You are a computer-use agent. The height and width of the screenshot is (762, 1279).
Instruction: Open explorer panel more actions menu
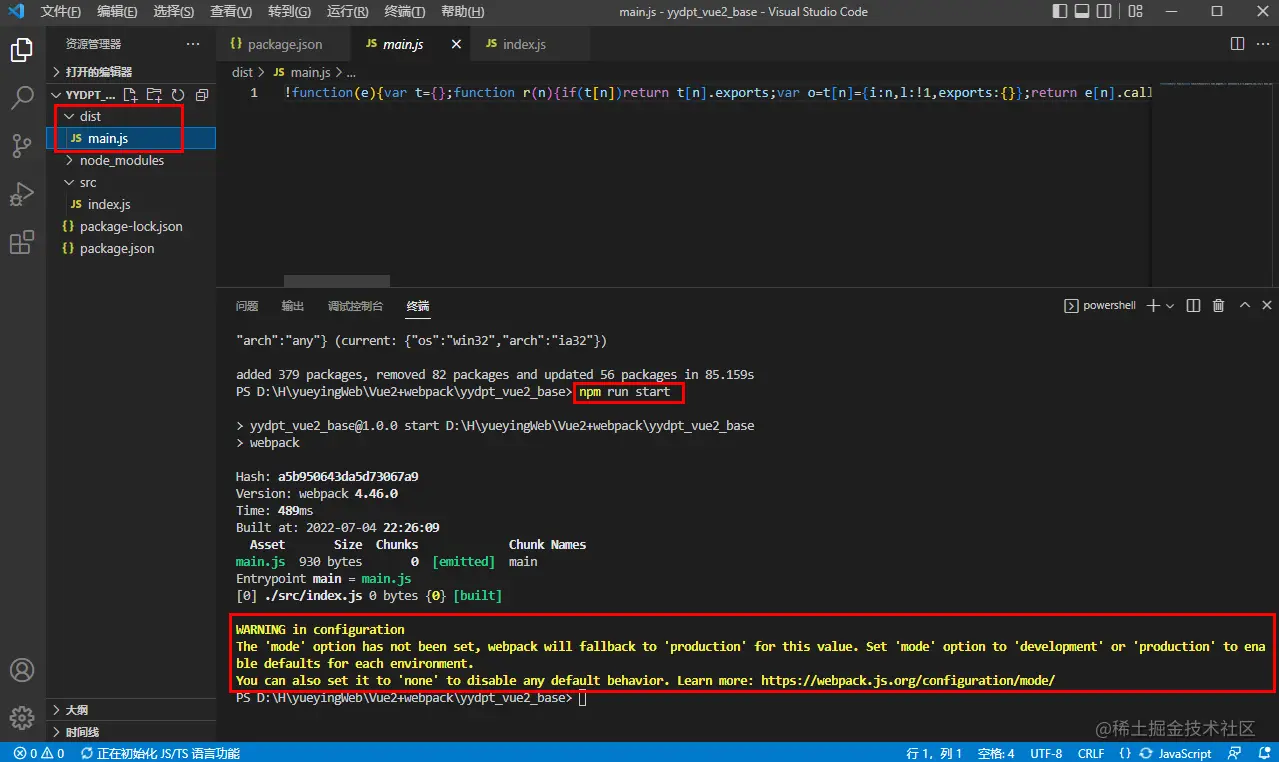[193, 44]
